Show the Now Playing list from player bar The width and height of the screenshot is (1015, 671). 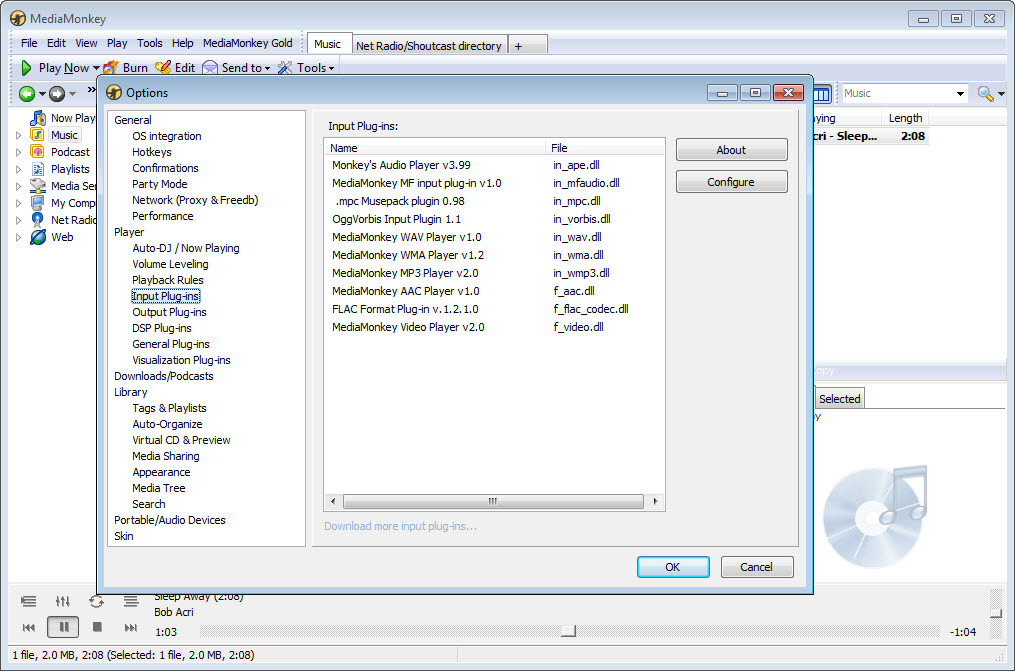(28, 602)
